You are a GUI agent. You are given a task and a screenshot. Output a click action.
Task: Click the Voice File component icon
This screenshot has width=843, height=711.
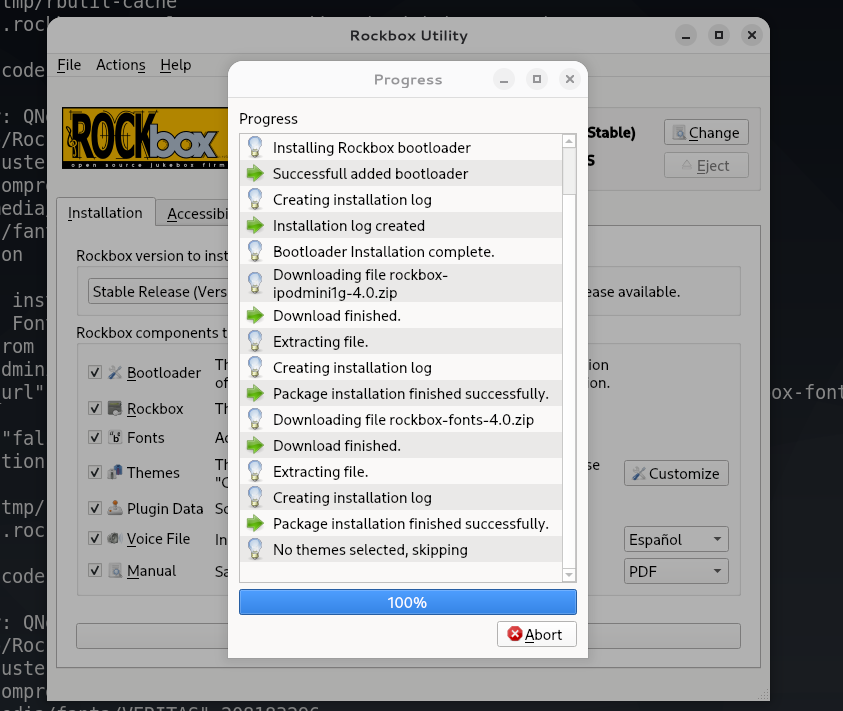coord(115,539)
